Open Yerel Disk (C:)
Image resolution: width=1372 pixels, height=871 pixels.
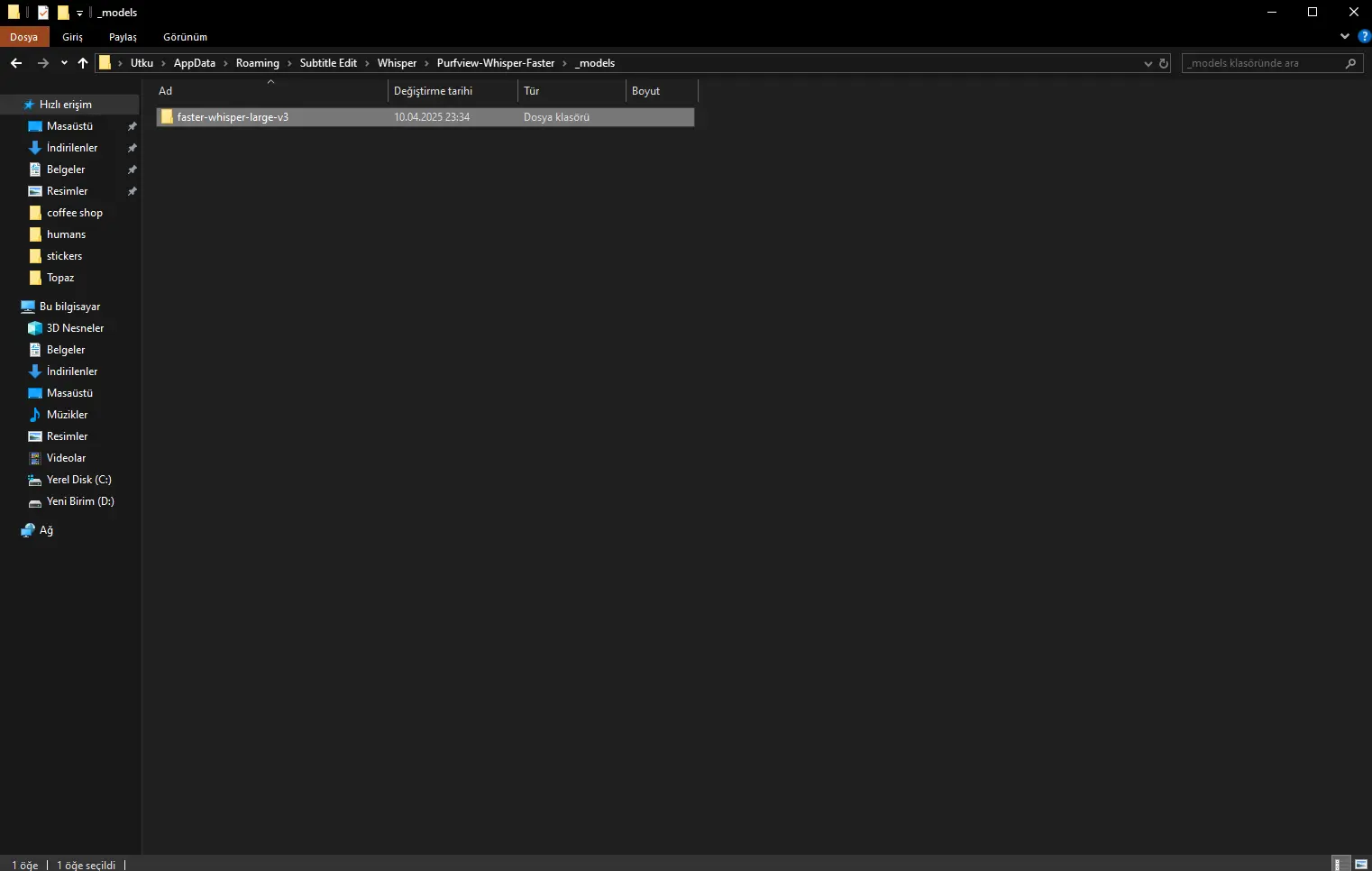click(78, 480)
